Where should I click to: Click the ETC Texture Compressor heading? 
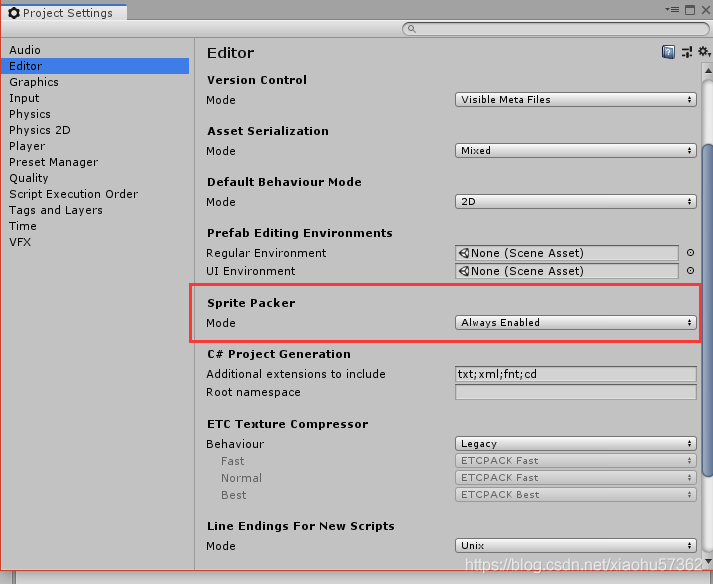(x=287, y=424)
